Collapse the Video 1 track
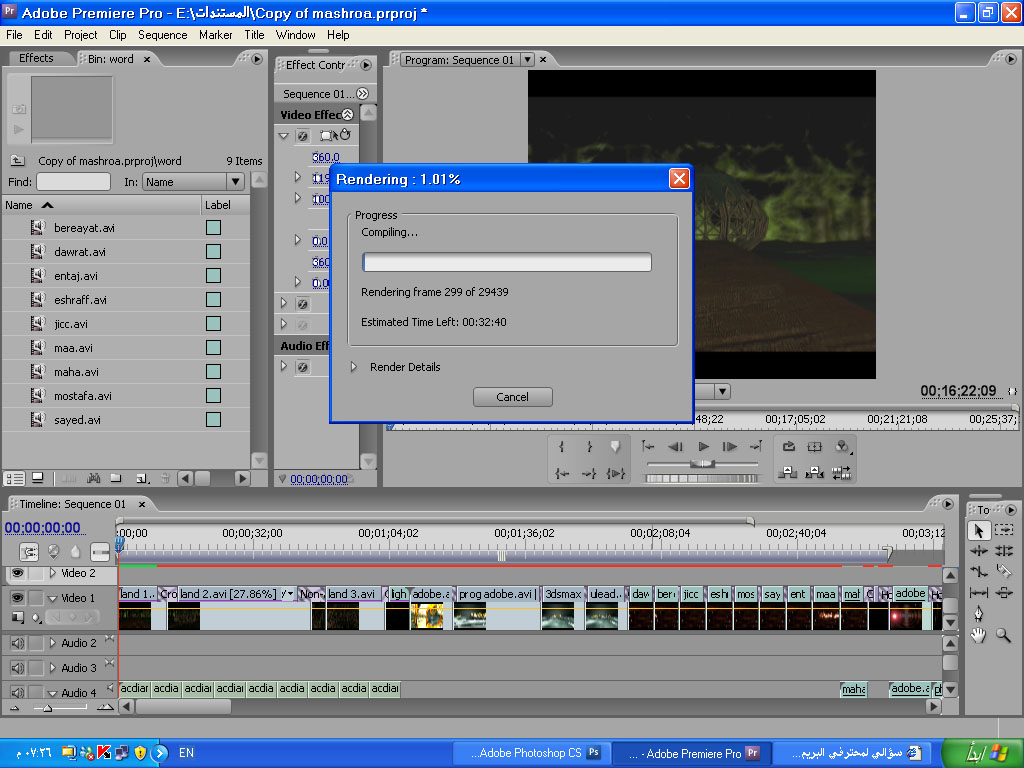The width and height of the screenshot is (1024, 768). 53,598
